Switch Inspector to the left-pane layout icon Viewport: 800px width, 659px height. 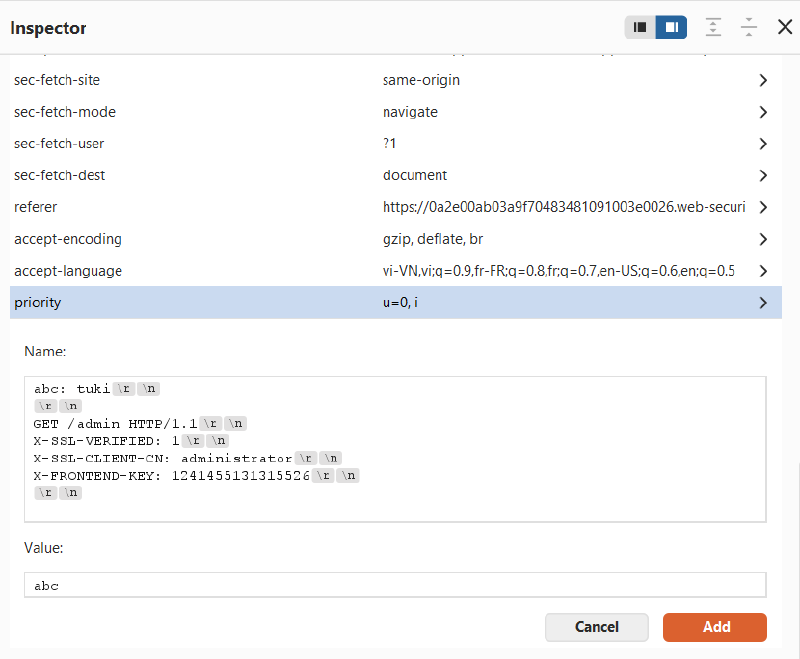640,27
